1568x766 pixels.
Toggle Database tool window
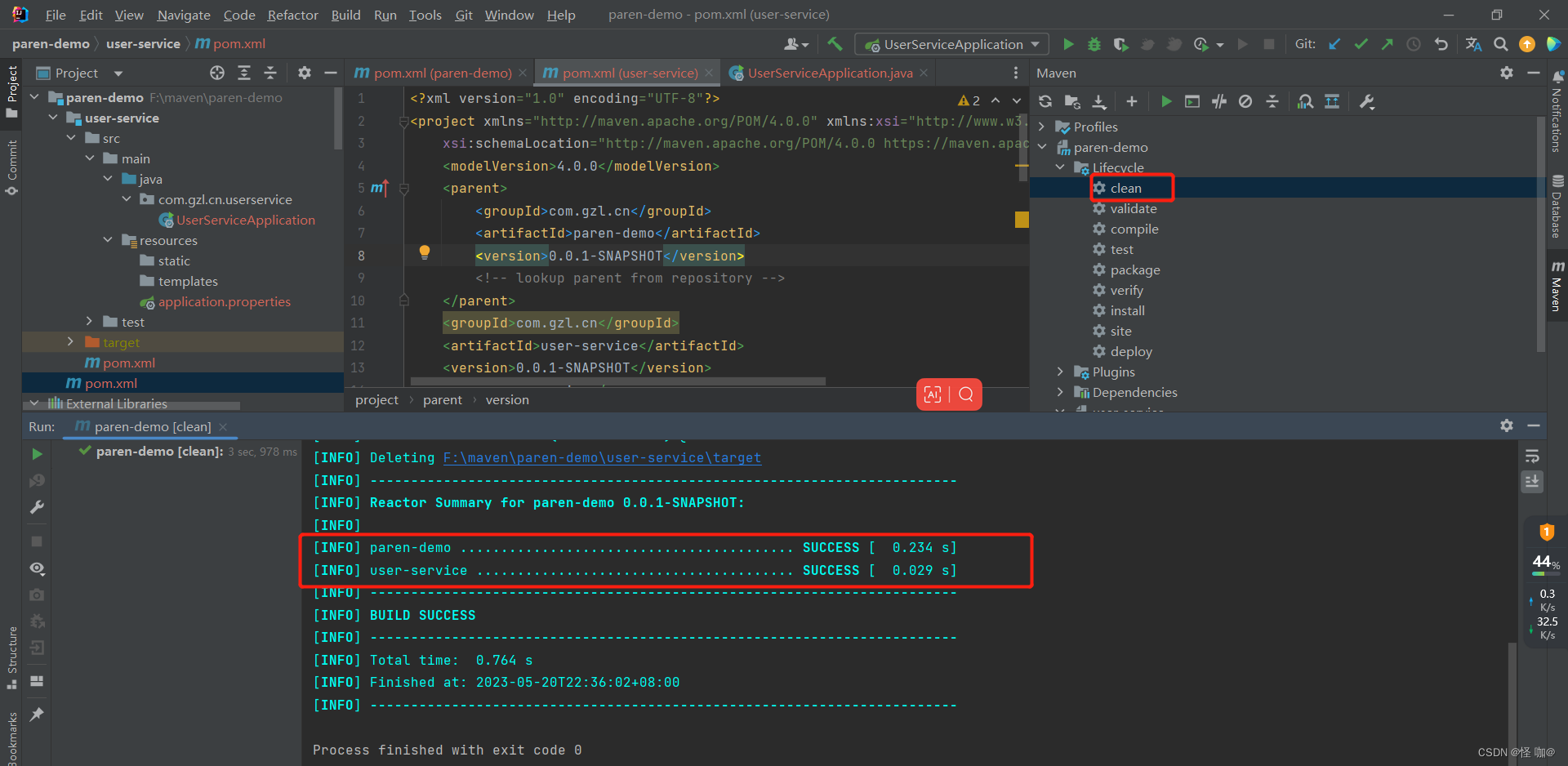(1557, 206)
